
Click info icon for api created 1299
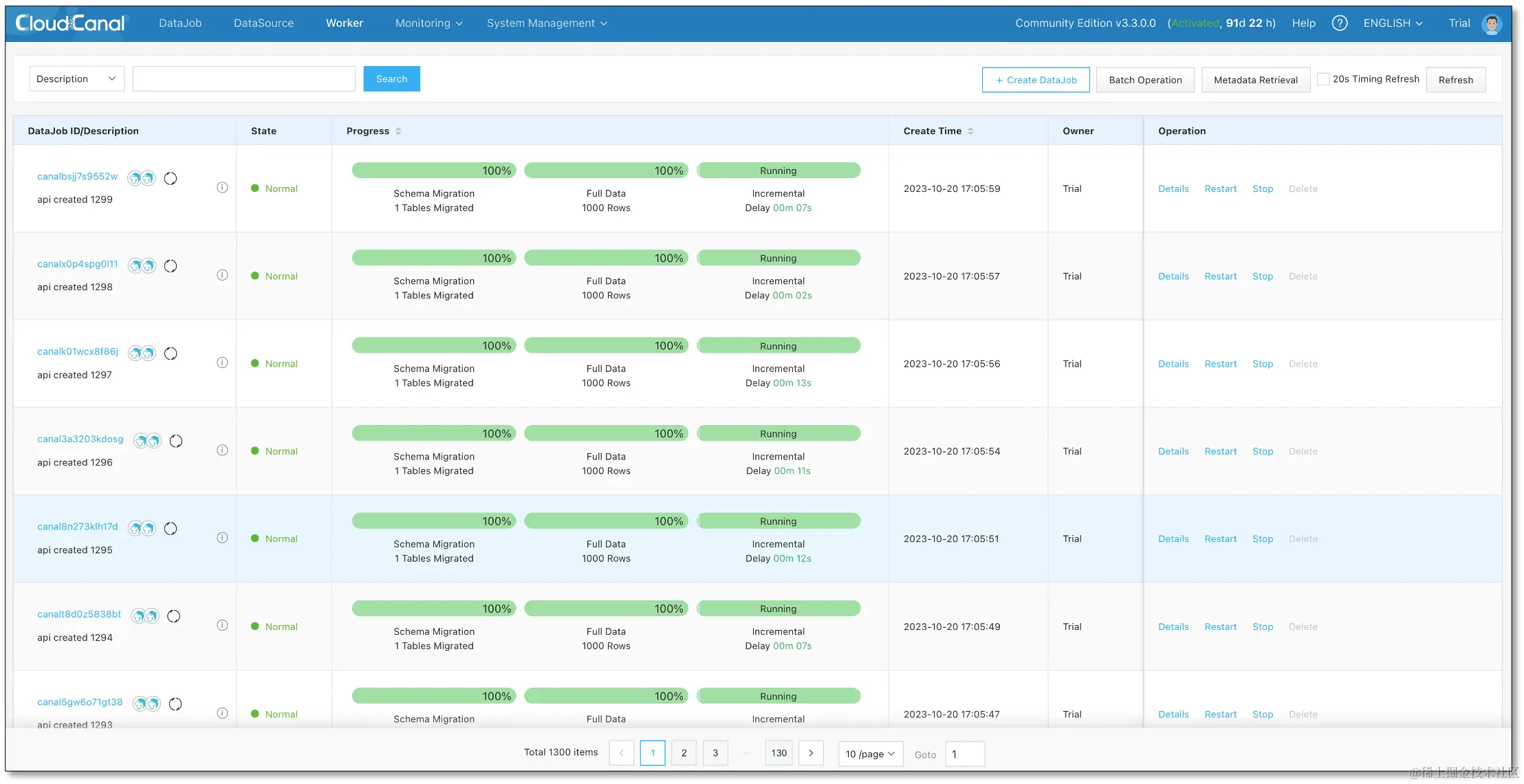coord(222,188)
